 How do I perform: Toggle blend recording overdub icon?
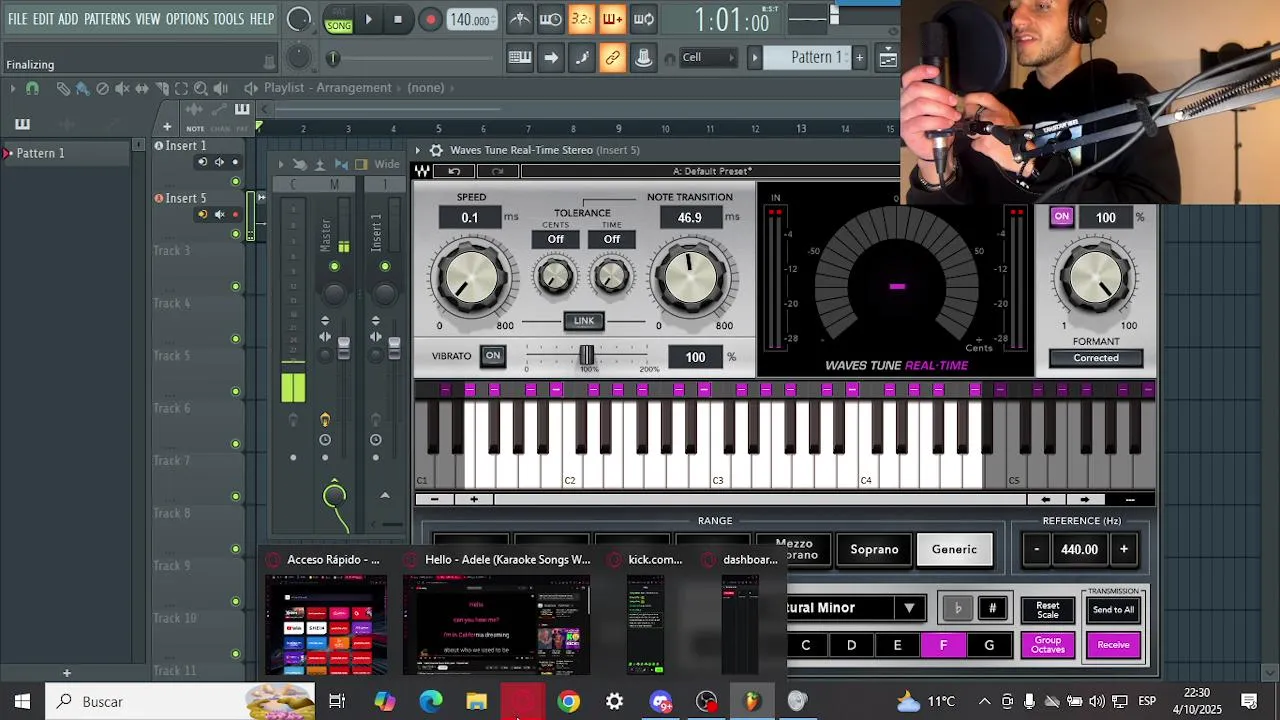coord(612,19)
